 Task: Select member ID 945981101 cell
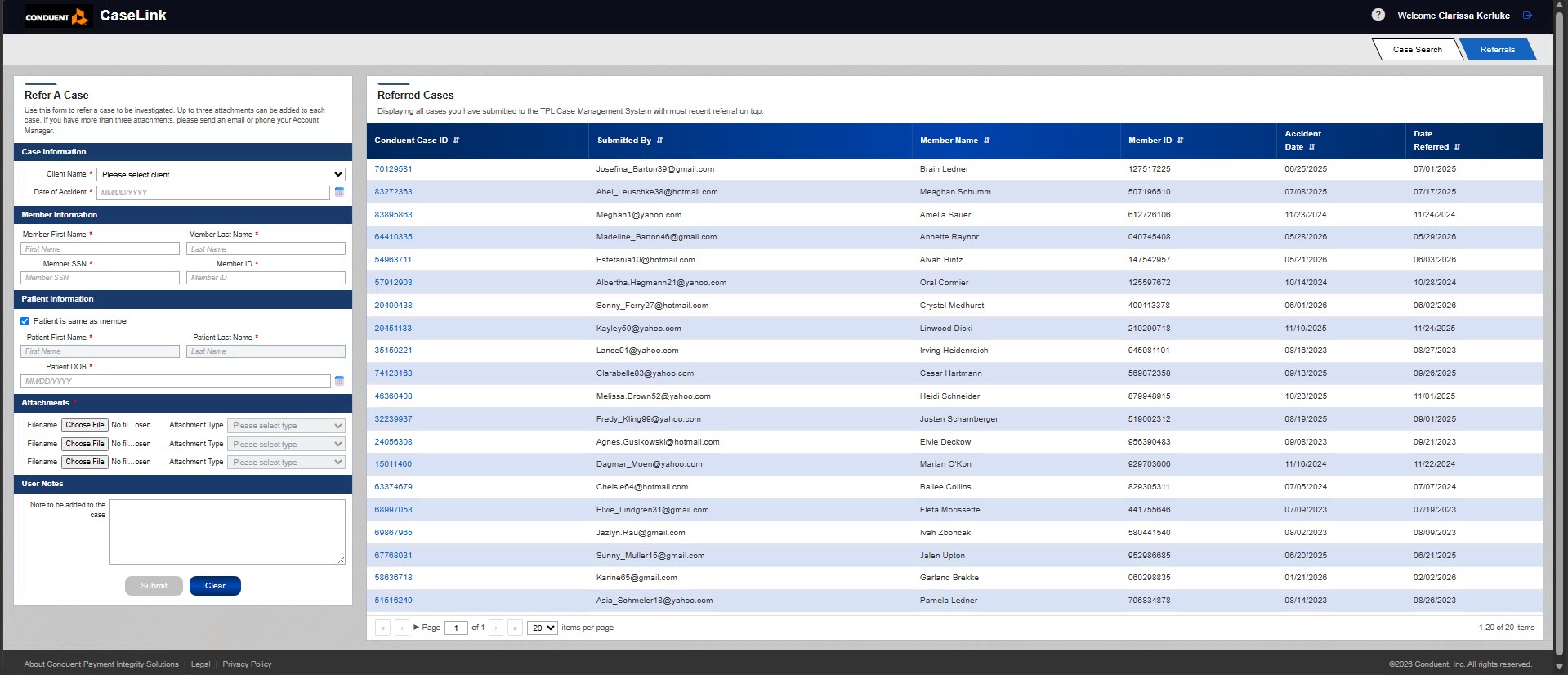tap(1149, 351)
